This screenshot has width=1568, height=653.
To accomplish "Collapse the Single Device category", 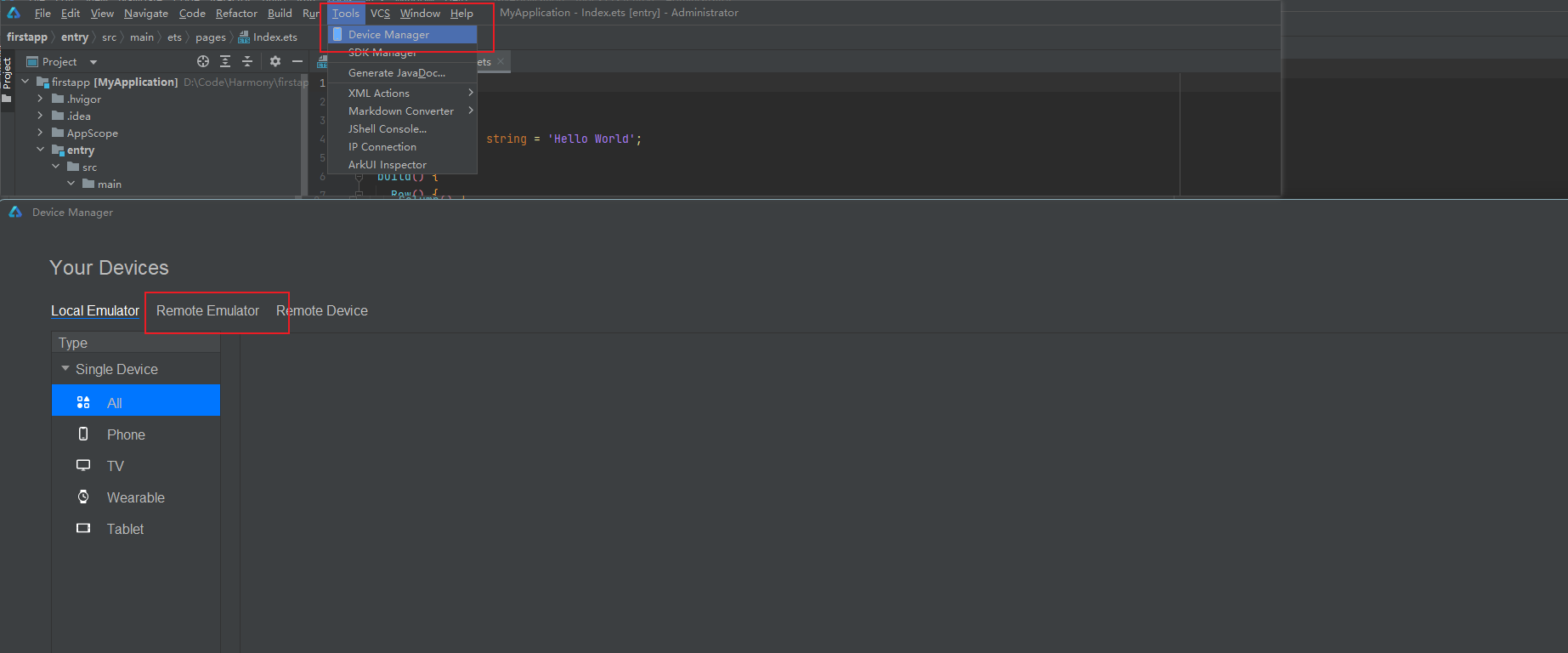I will 65,368.
